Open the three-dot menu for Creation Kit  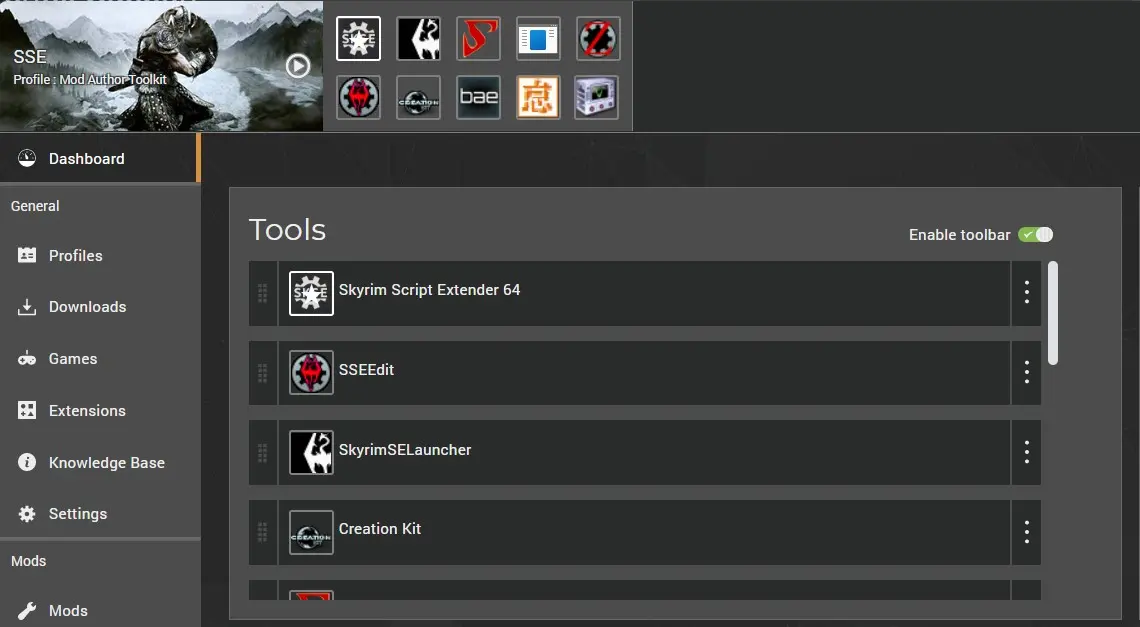pyautogui.click(x=1027, y=532)
